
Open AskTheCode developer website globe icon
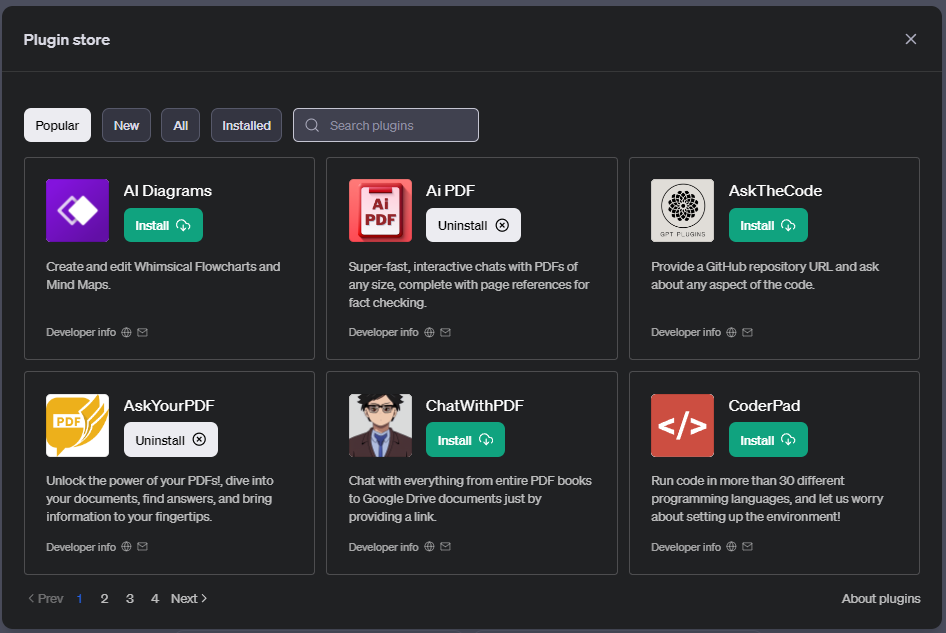click(731, 332)
